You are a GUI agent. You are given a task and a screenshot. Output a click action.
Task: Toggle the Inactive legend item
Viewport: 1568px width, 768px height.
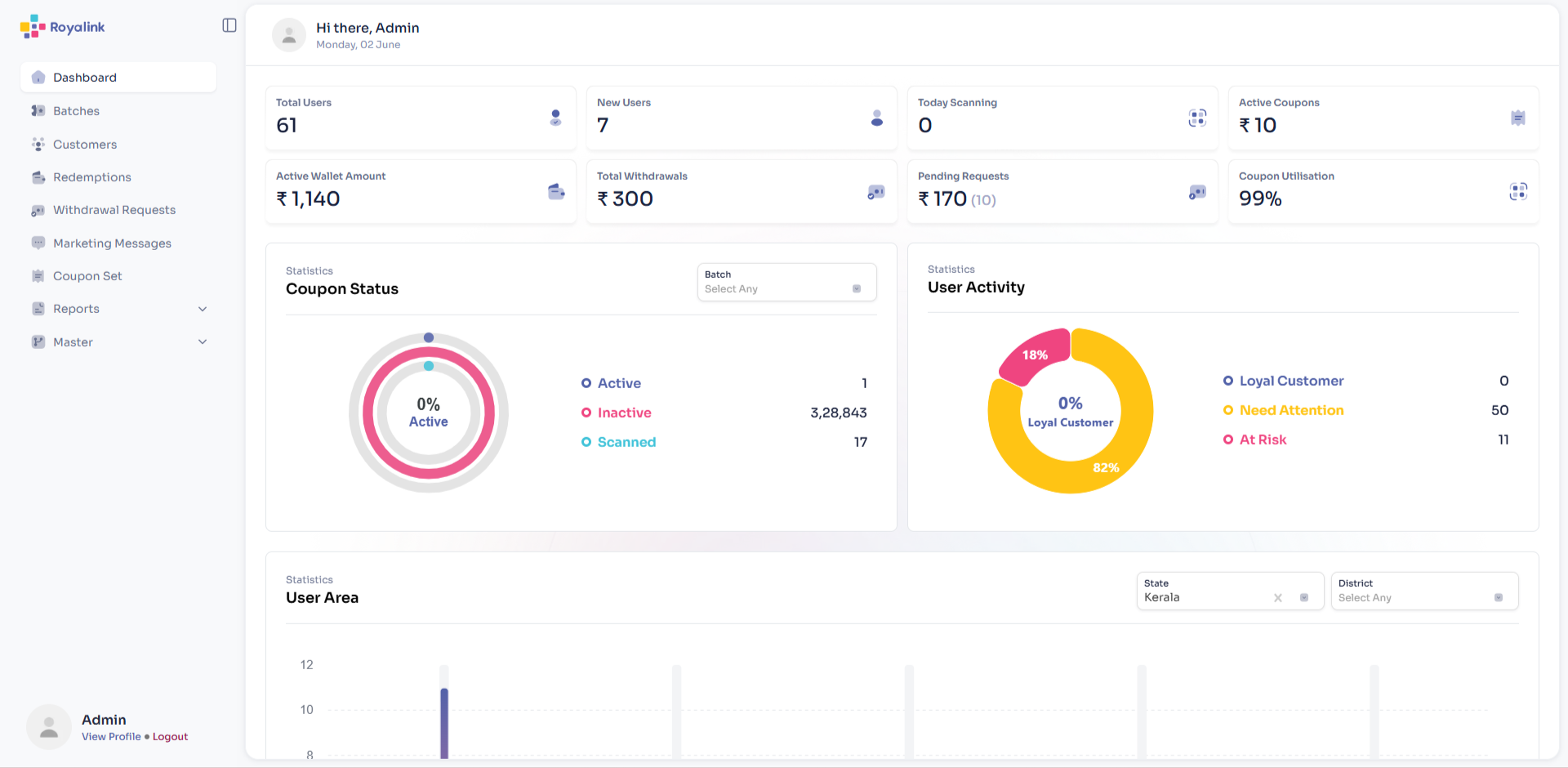617,413
